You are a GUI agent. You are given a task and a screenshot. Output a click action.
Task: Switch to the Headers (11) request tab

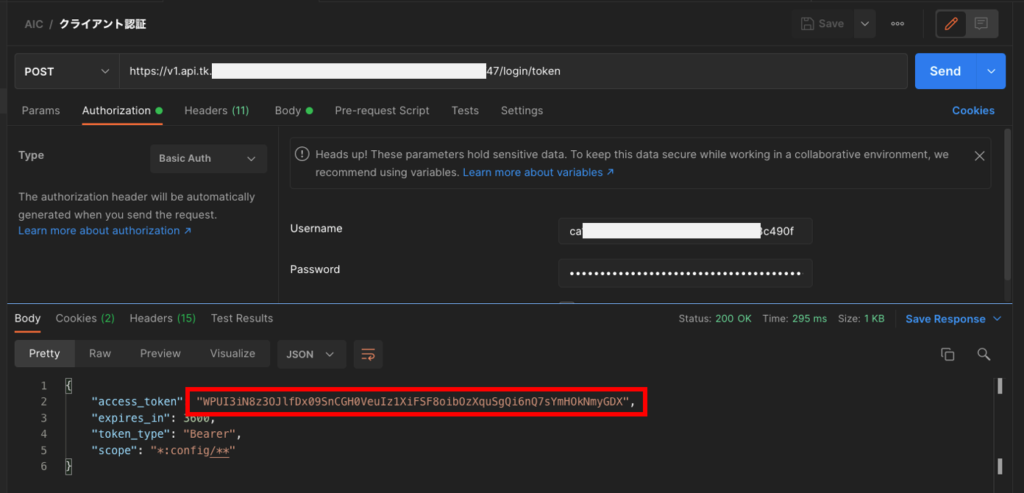coord(216,110)
